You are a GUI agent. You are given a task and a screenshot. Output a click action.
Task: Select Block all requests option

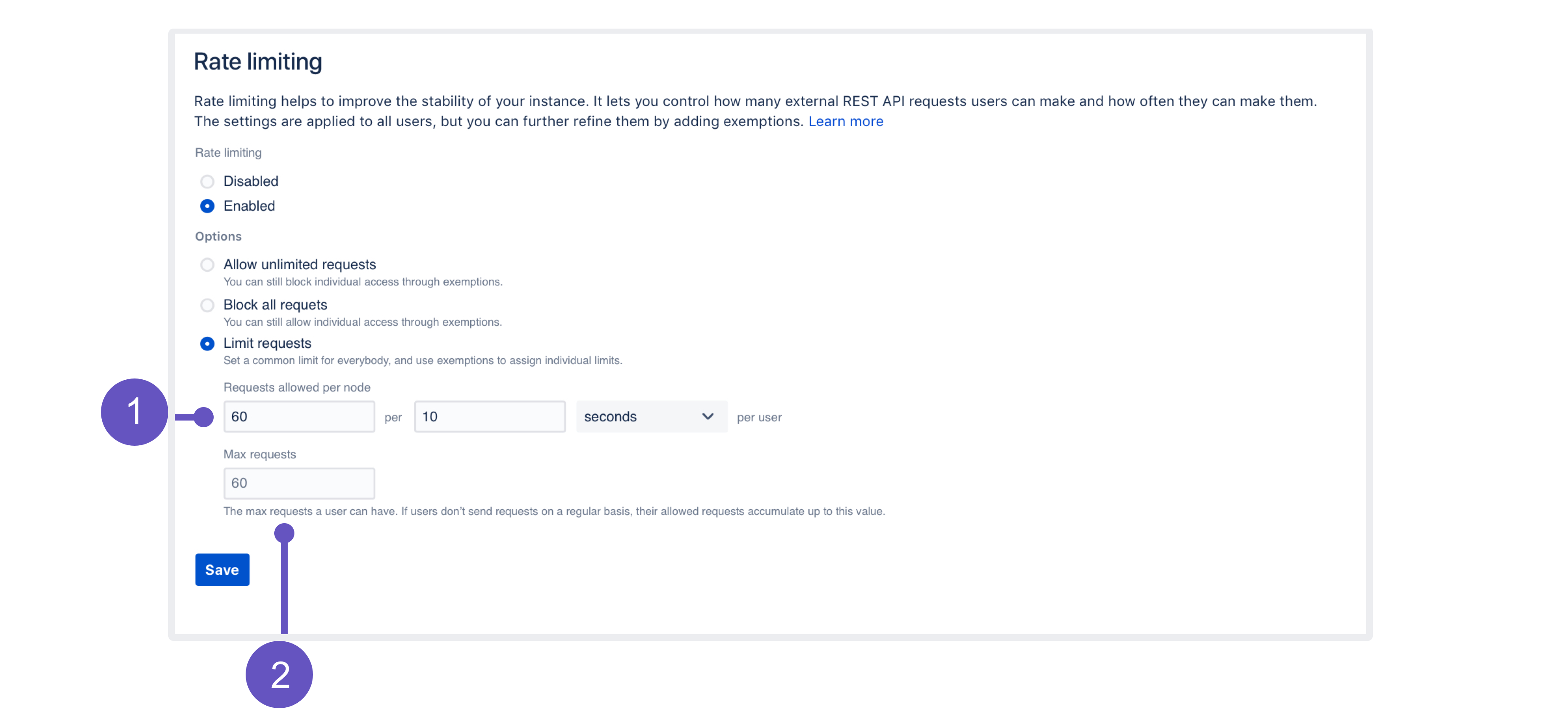pyautogui.click(x=207, y=304)
